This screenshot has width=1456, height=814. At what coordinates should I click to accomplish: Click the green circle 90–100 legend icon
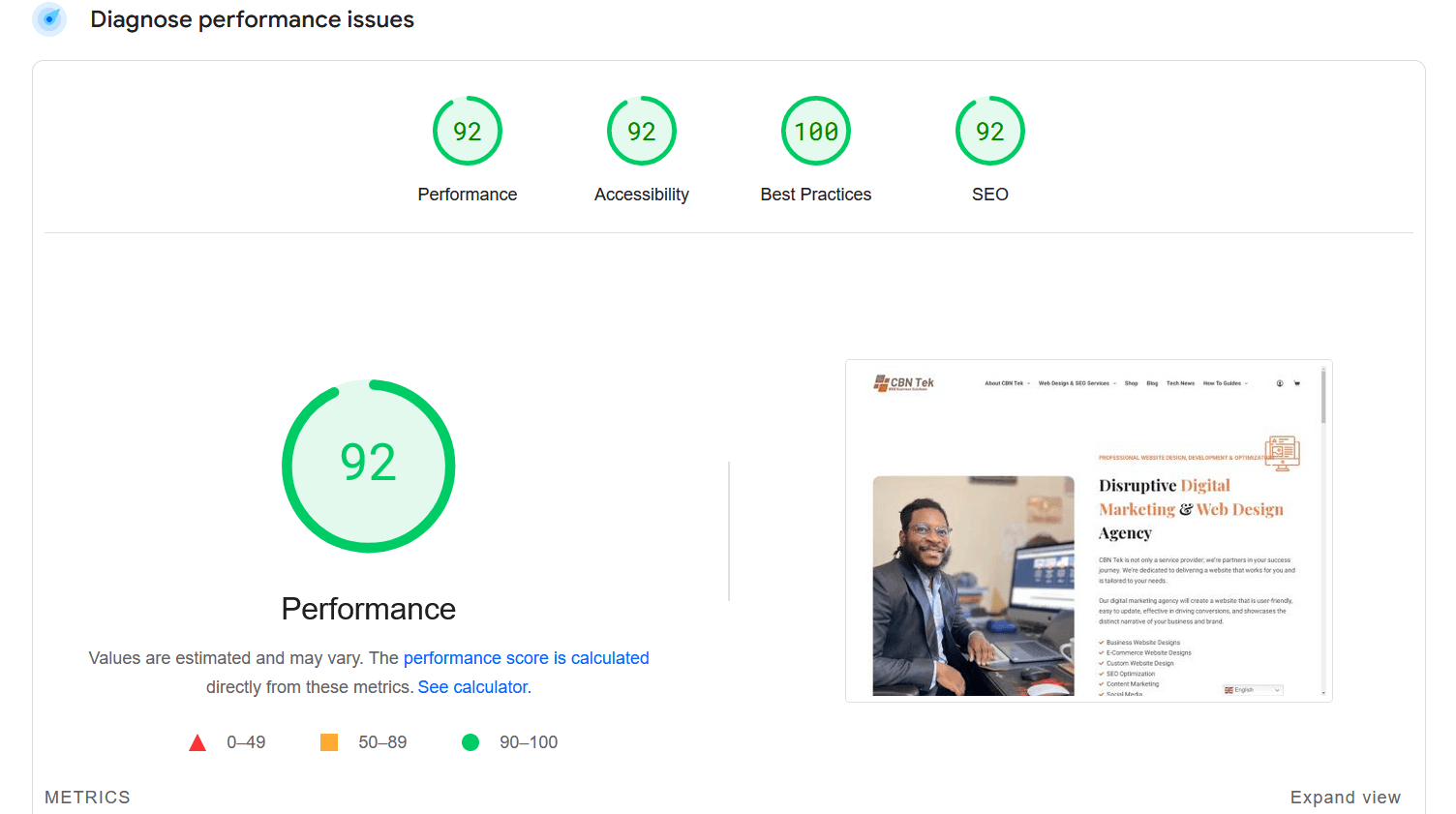470,742
